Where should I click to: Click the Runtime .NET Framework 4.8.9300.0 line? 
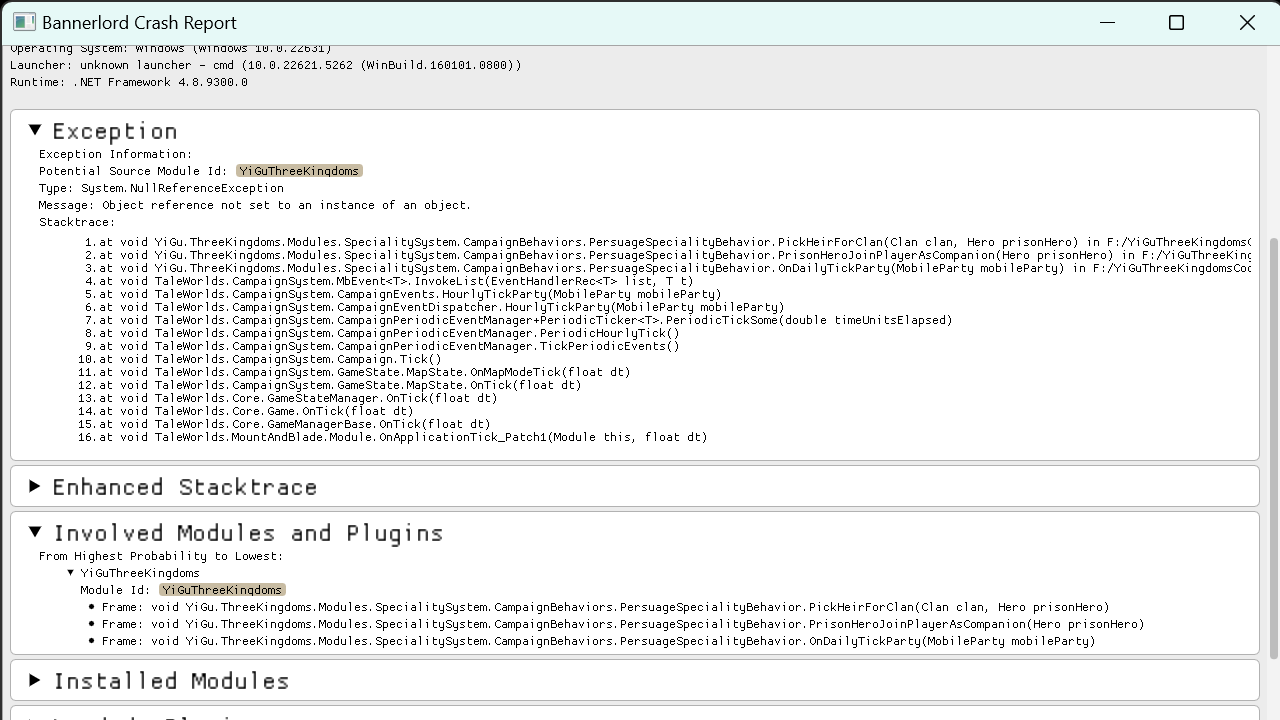pos(129,82)
